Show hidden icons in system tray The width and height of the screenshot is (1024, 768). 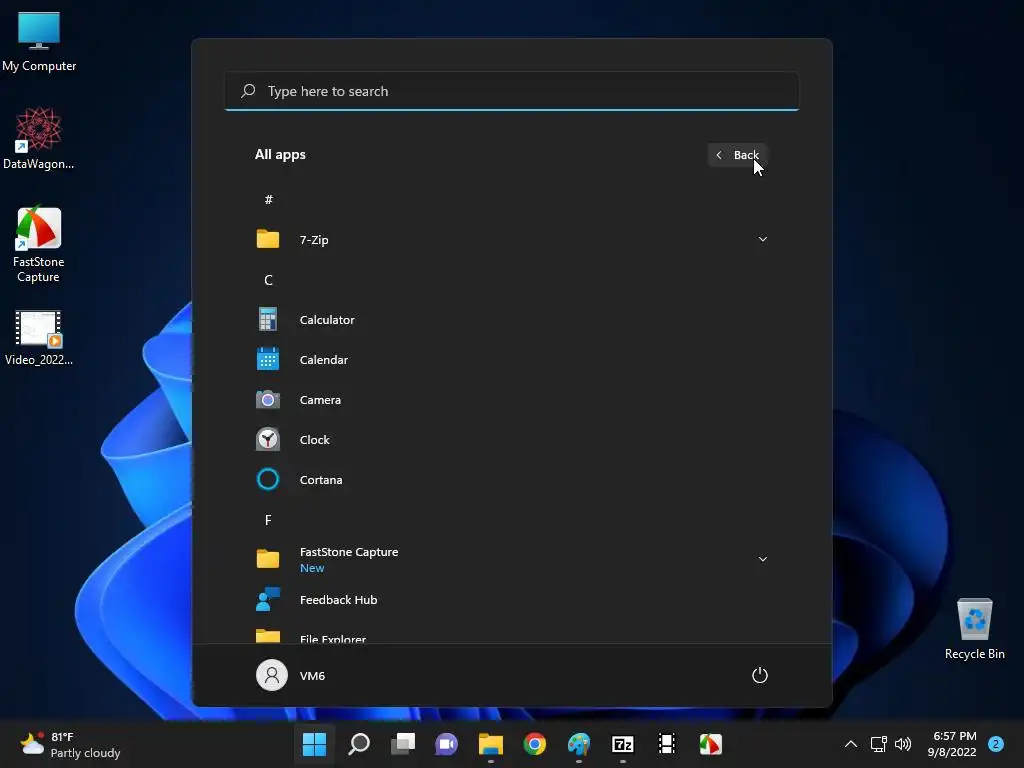[x=850, y=744]
